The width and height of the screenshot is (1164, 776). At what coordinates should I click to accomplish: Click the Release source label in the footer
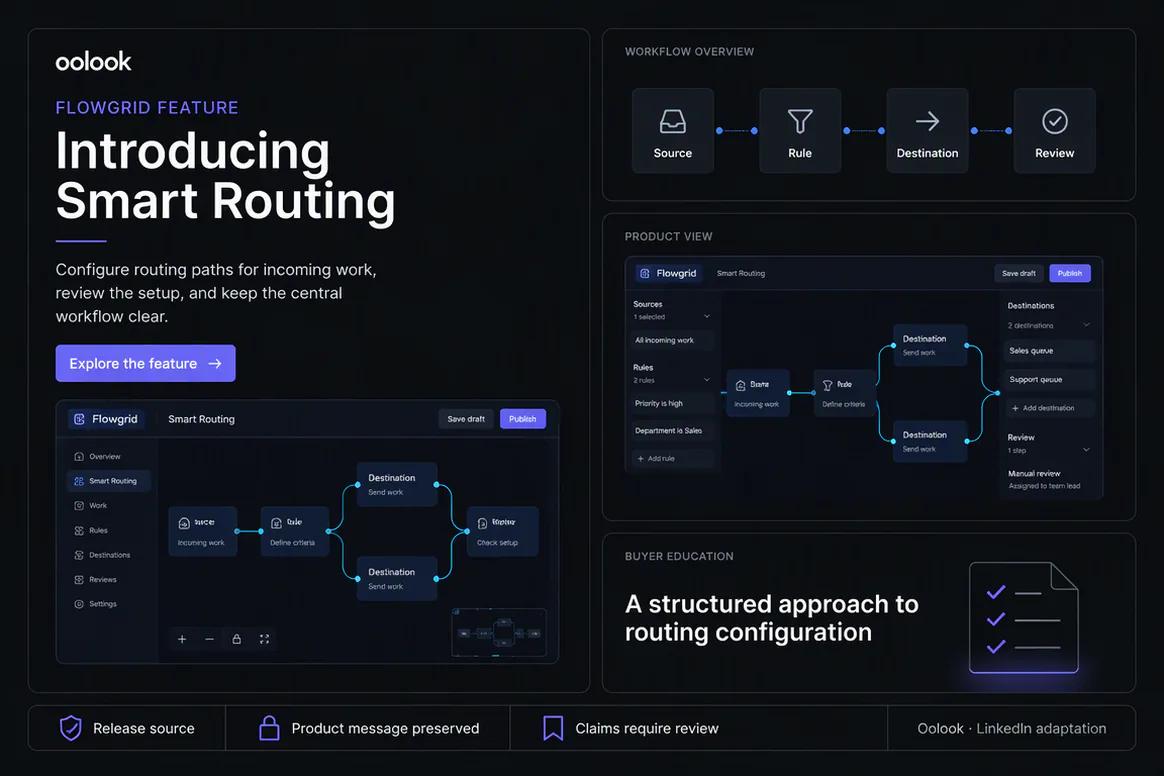(143, 728)
